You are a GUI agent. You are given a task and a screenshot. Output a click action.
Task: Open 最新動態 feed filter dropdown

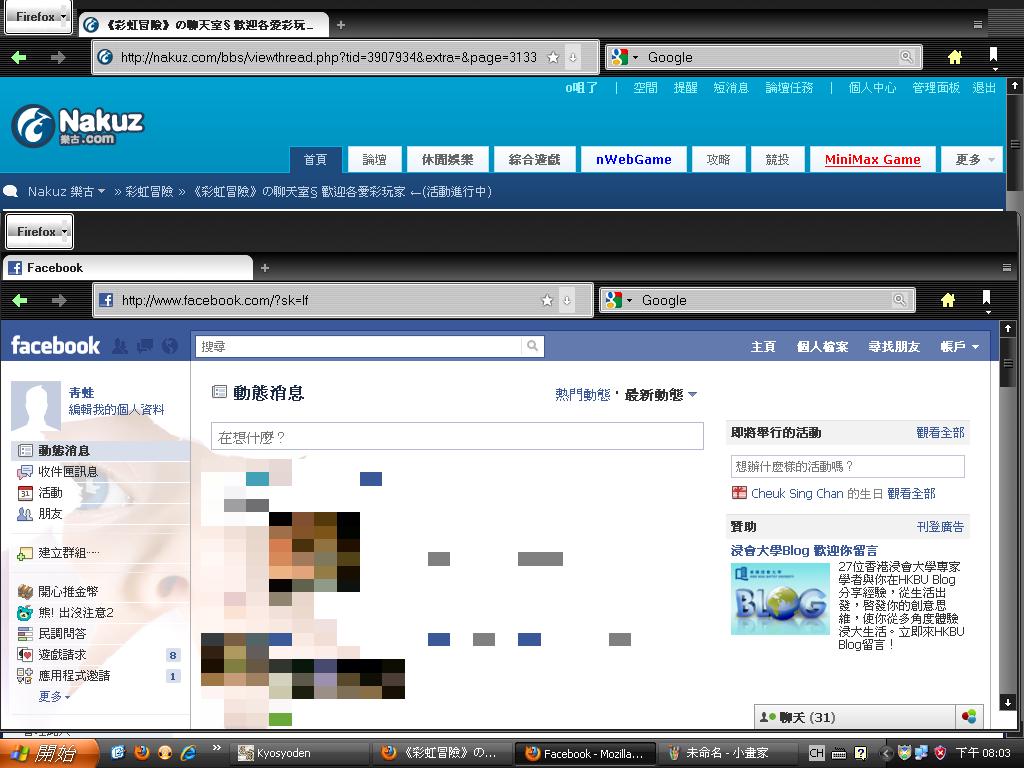tap(661, 394)
